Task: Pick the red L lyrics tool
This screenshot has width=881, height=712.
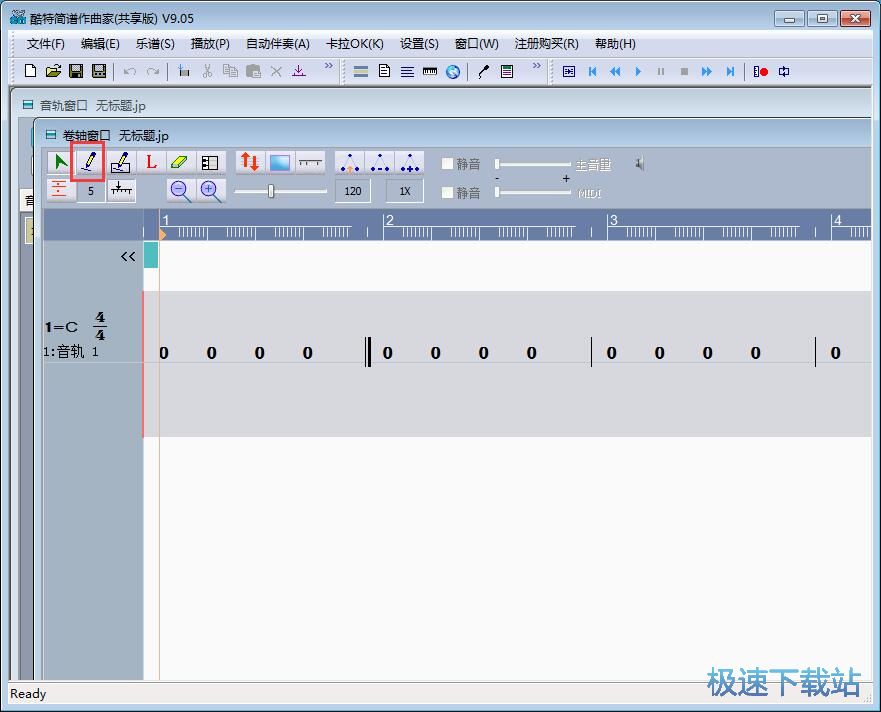Action: point(151,162)
